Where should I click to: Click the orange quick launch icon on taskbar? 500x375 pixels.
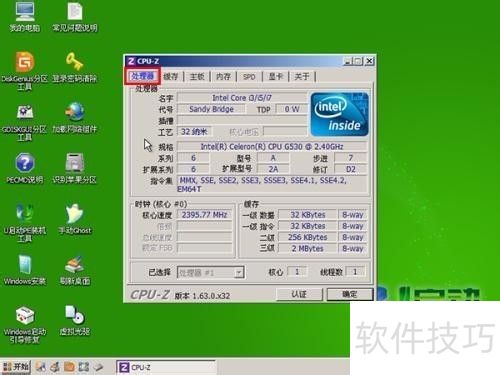[x=69, y=367]
